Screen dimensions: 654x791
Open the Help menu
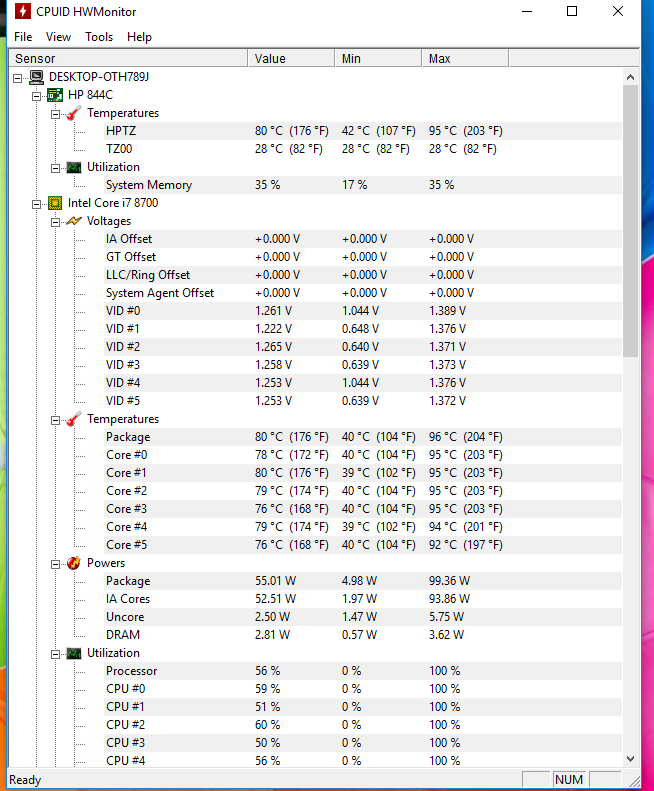(x=139, y=37)
